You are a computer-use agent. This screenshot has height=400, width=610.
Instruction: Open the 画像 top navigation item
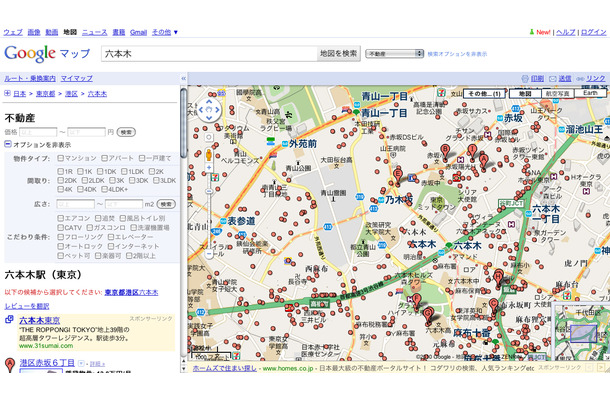click(34, 32)
